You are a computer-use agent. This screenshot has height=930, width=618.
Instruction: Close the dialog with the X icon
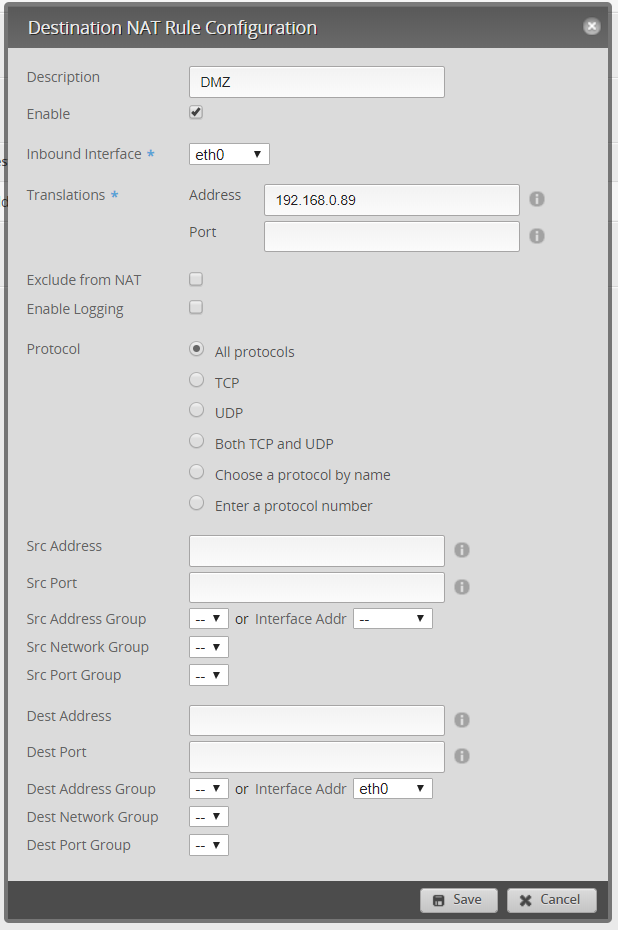pyautogui.click(x=592, y=27)
